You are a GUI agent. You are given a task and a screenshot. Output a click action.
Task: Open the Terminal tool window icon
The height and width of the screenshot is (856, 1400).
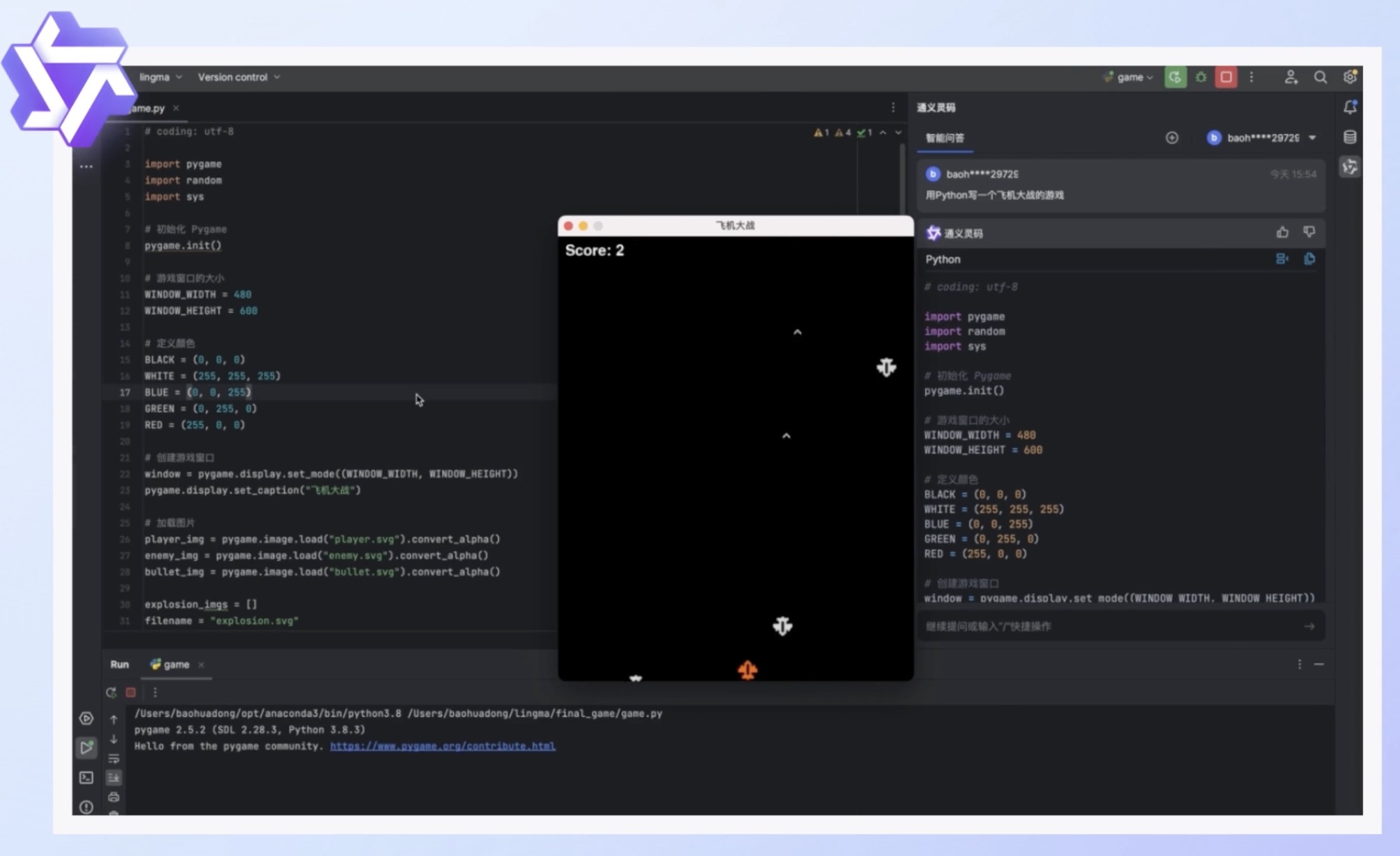86,777
